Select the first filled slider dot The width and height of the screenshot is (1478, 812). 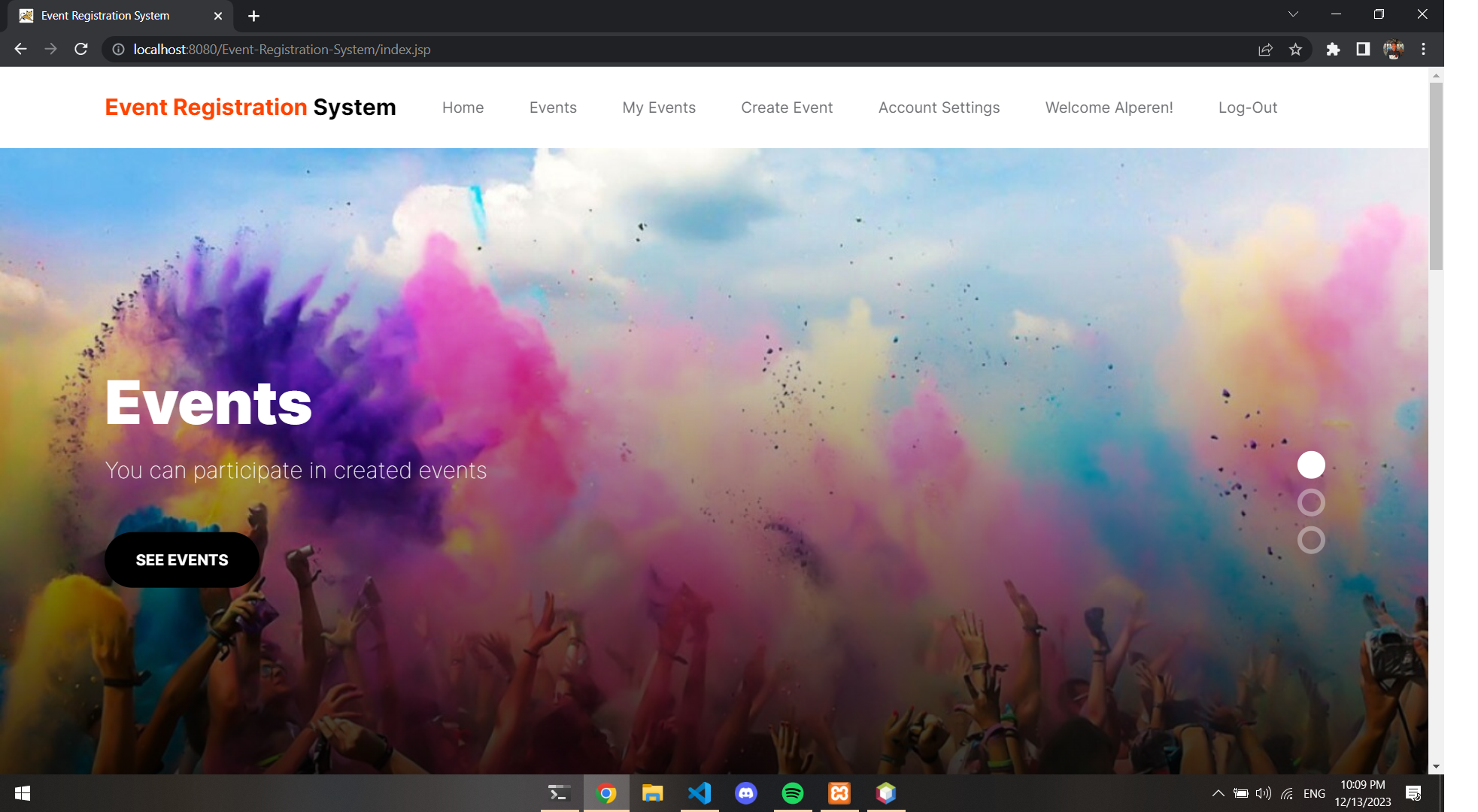coord(1311,465)
